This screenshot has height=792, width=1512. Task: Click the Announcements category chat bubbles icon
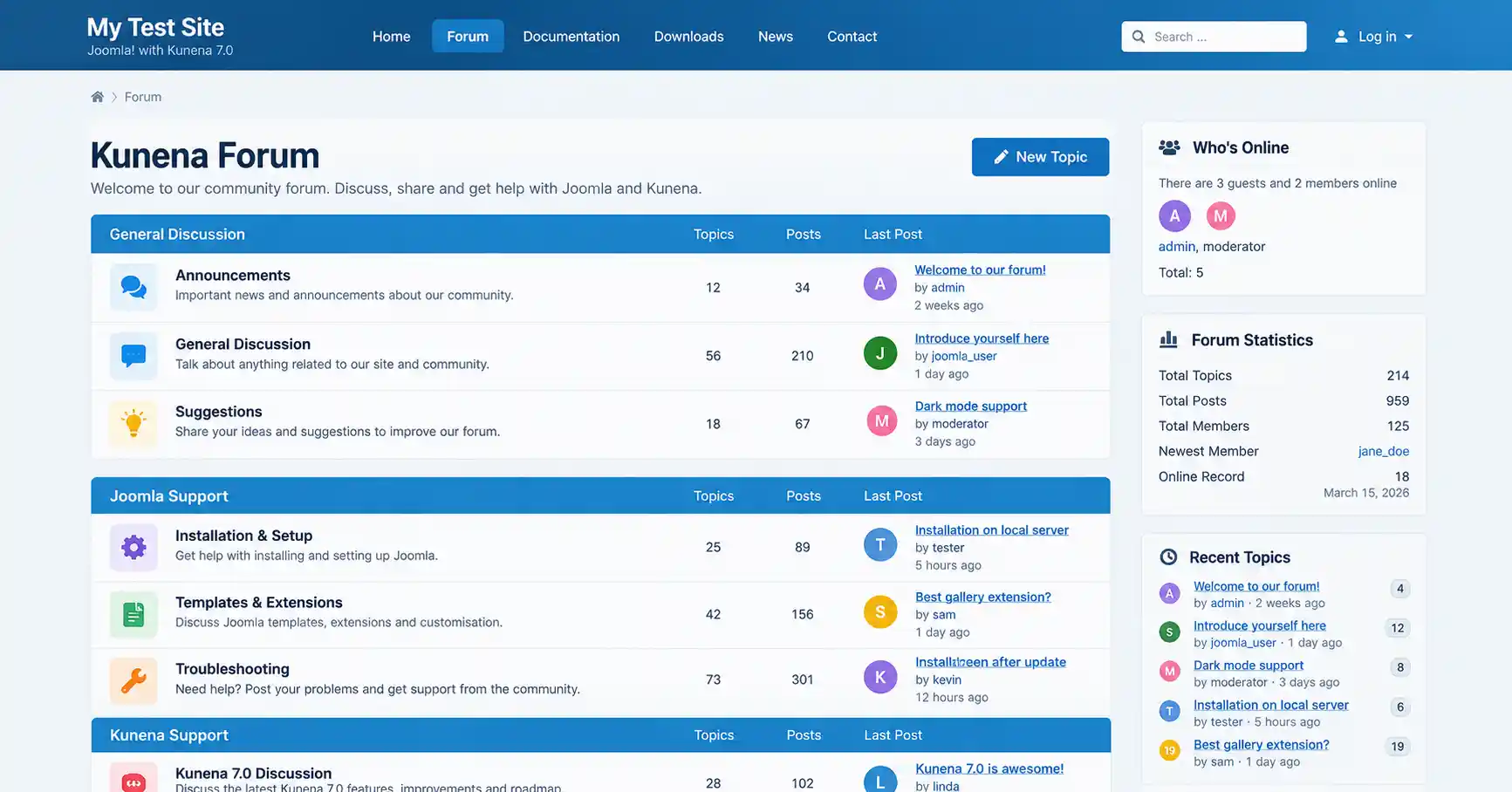133,287
